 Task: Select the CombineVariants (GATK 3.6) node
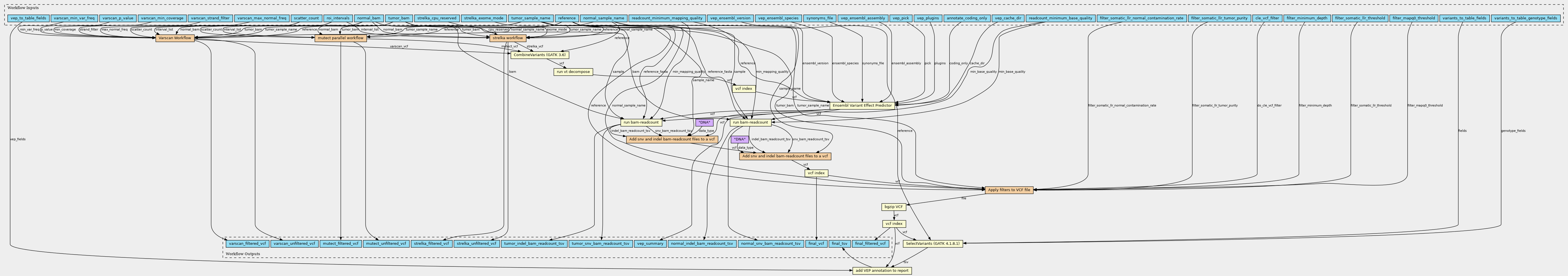tap(539, 55)
